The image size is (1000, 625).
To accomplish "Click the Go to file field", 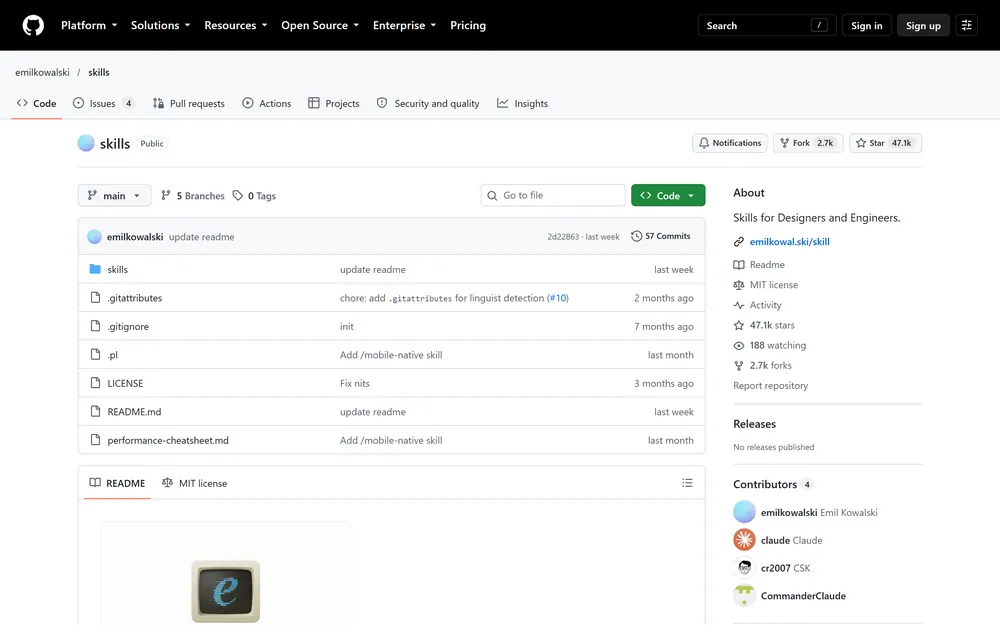I will click(553, 195).
